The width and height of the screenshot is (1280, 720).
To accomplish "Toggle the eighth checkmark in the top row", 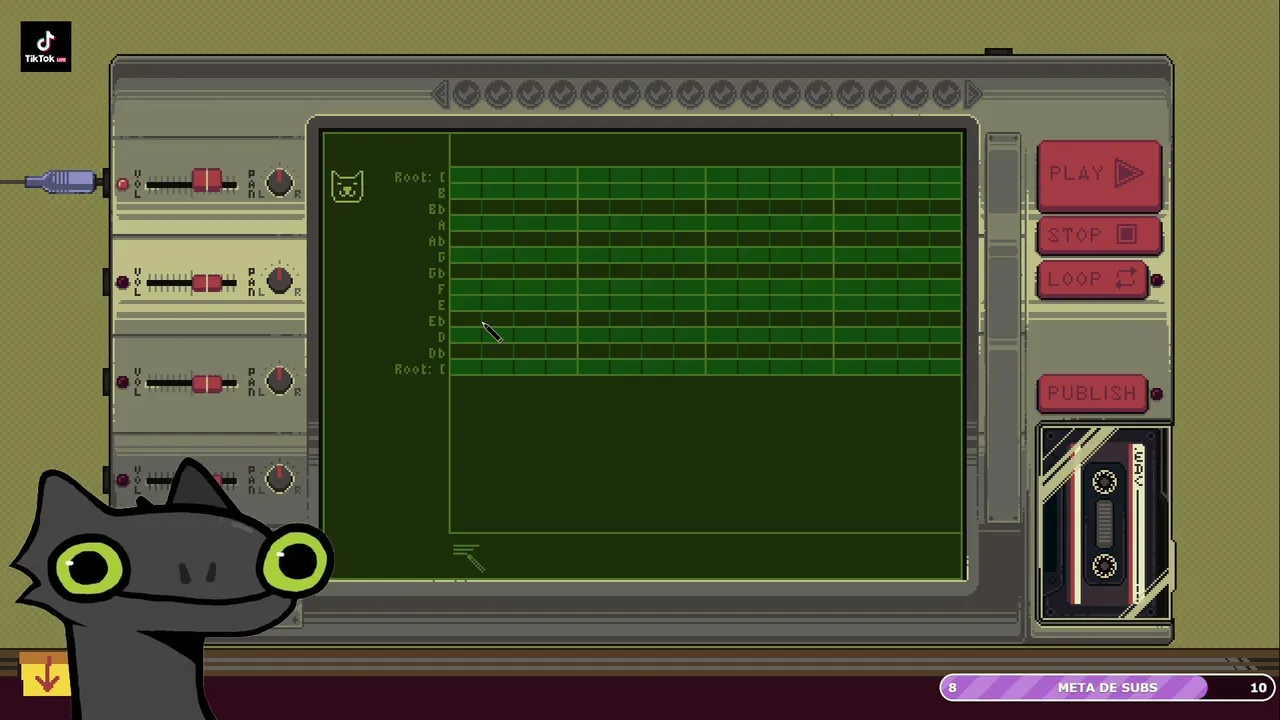I will tap(690, 94).
